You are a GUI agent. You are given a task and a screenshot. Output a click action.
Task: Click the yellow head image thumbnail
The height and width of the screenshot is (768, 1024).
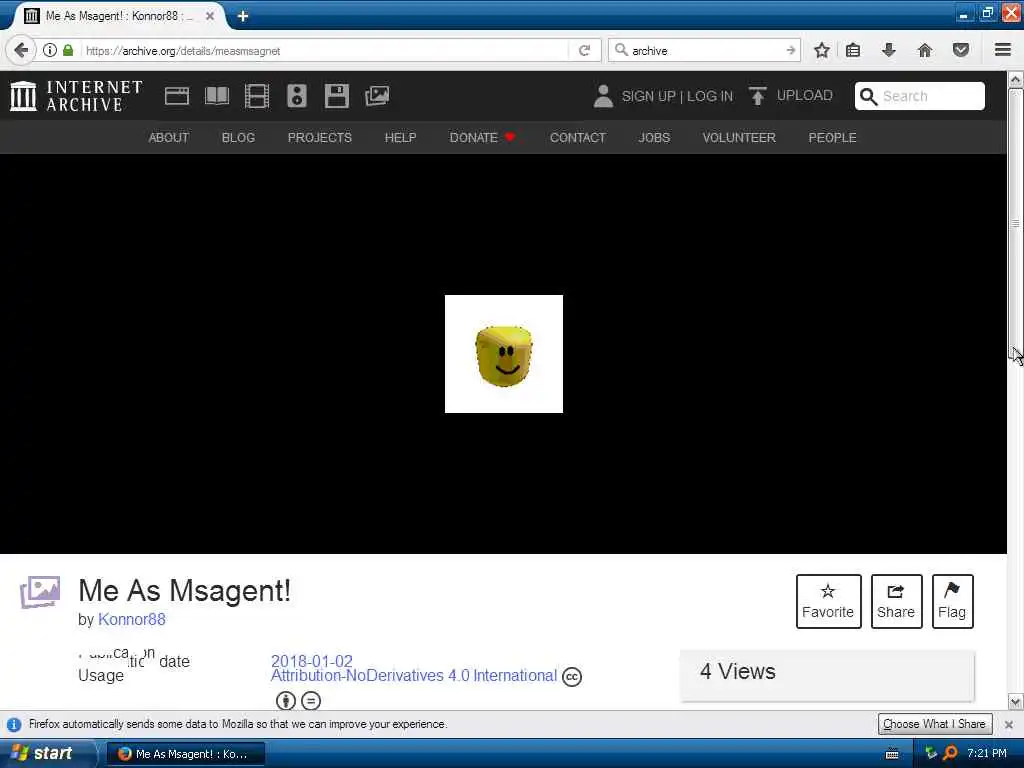(504, 354)
